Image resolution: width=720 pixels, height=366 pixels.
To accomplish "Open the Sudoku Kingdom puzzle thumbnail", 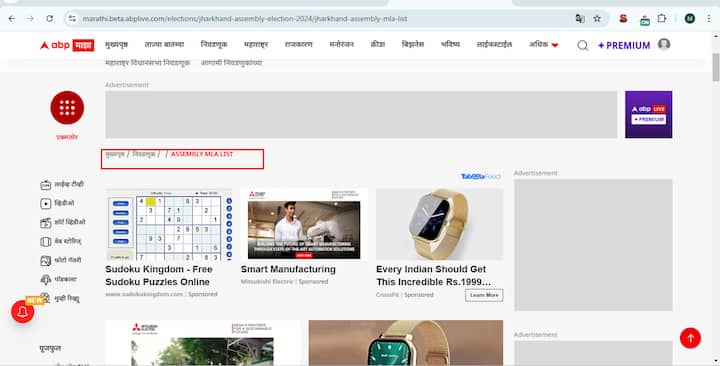I will [x=169, y=225].
